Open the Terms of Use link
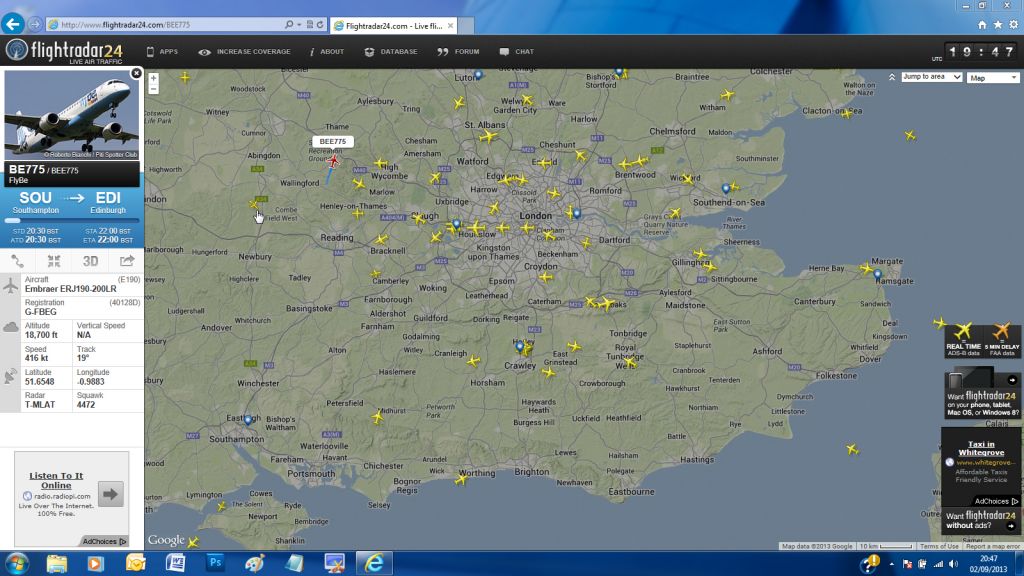The height and width of the screenshot is (576, 1024). [x=939, y=546]
